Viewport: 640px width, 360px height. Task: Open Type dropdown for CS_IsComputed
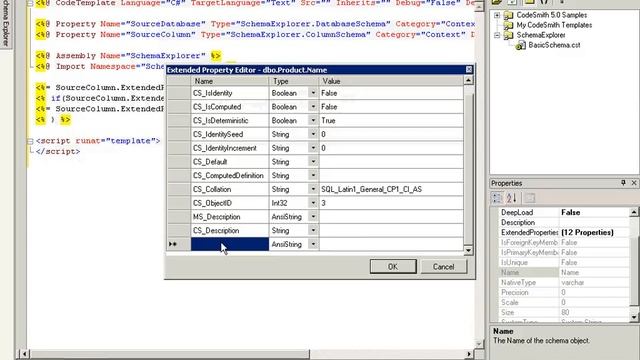tap(313, 107)
